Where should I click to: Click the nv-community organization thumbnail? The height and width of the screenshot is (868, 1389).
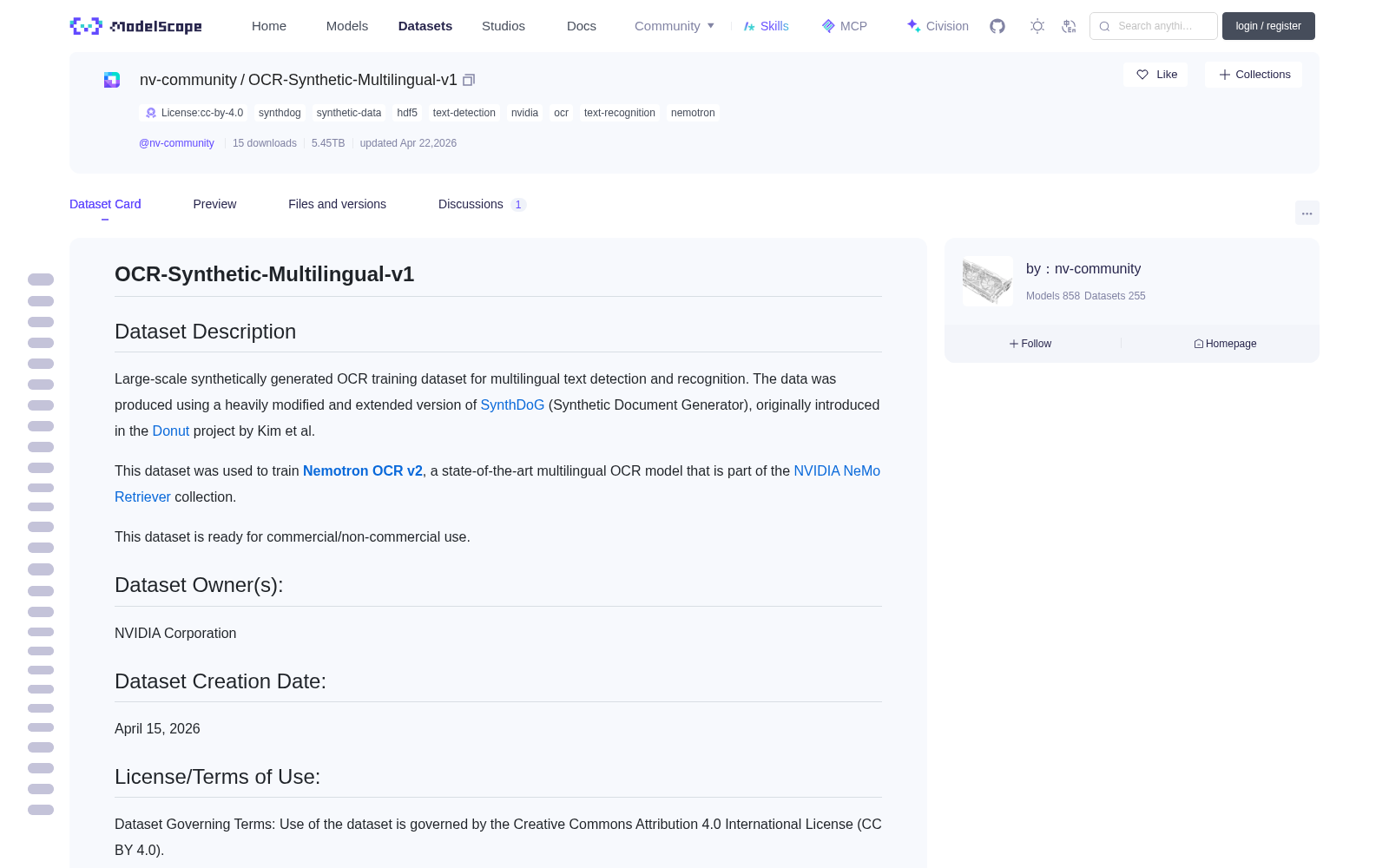(x=988, y=280)
